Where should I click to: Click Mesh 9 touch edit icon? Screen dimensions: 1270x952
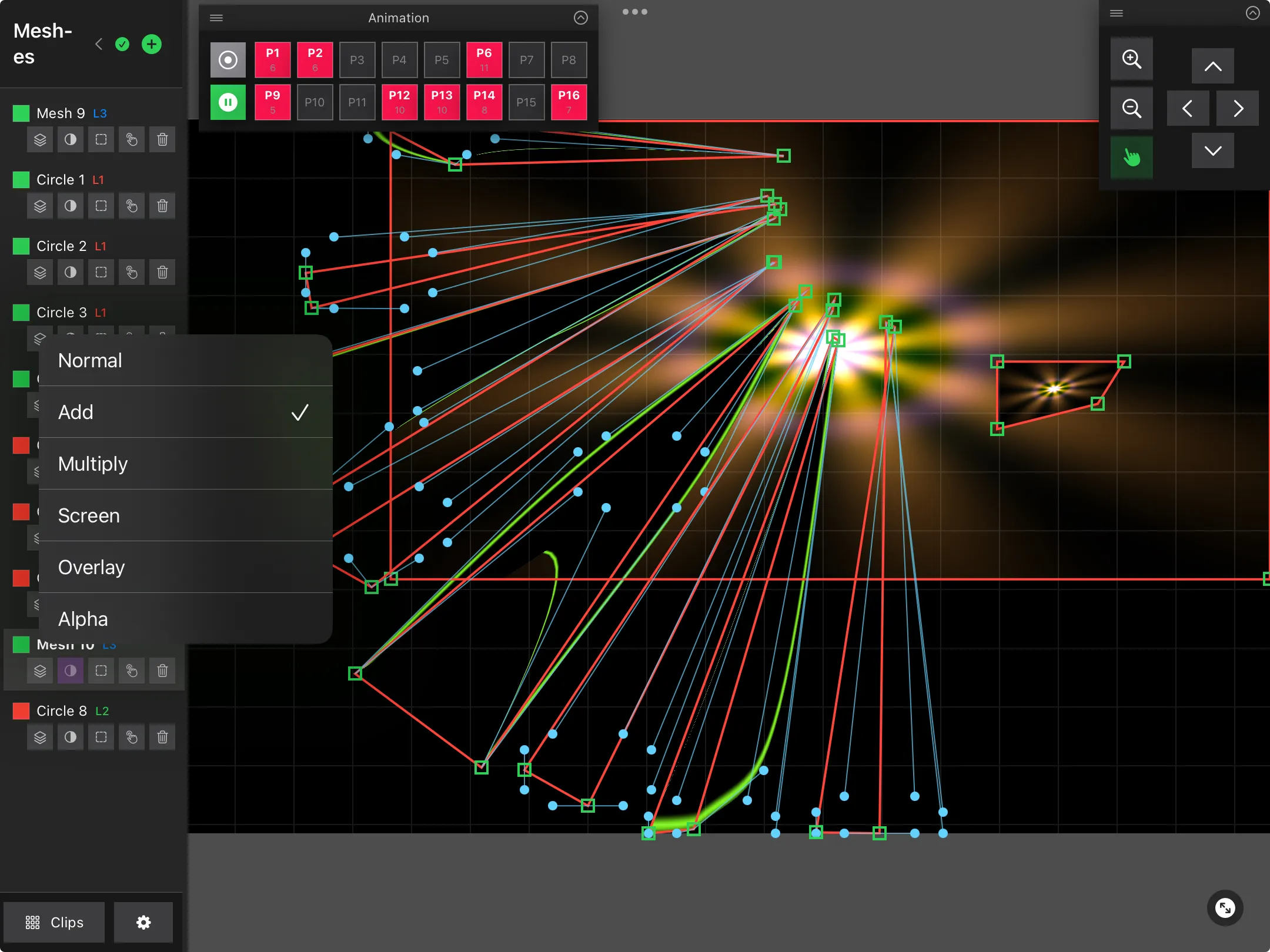point(132,140)
